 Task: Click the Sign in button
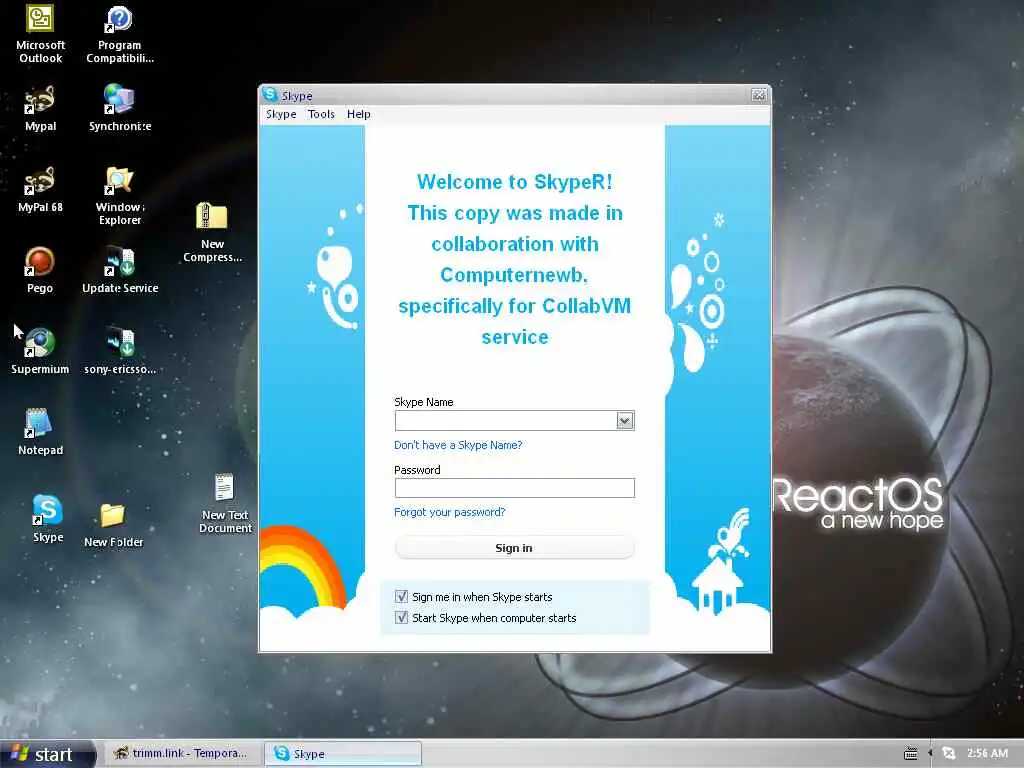[514, 548]
